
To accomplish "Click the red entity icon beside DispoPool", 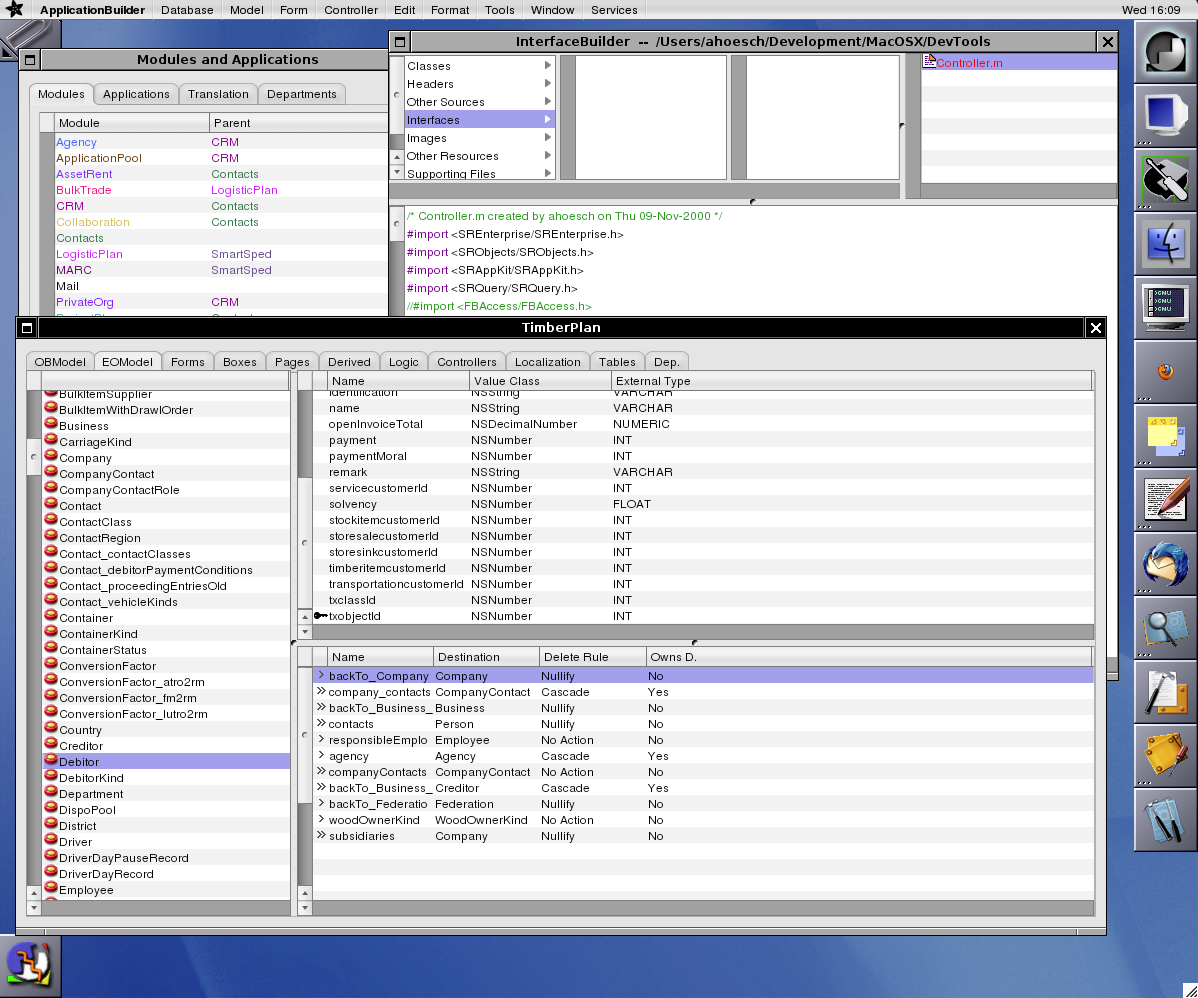I will [51, 808].
